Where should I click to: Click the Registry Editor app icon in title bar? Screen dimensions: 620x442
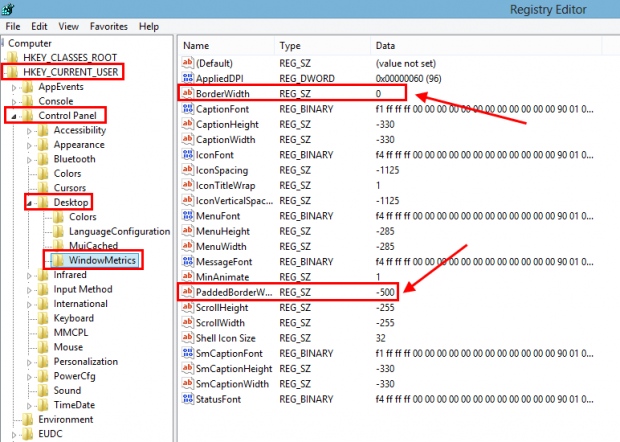(x=8, y=9)
